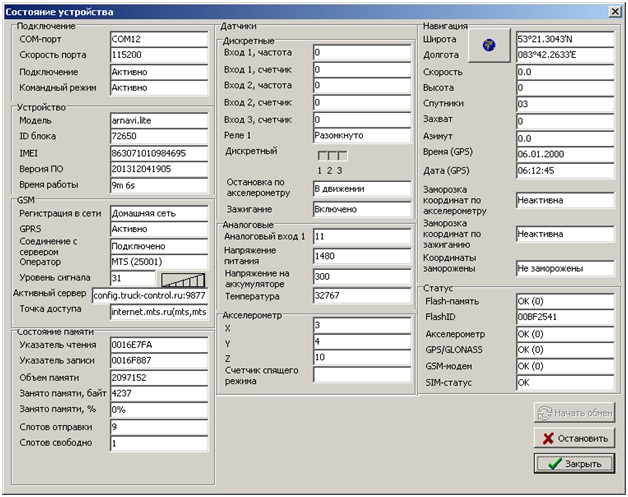Click the Широта coordinate field
The image size is (628, 497).
564,38
